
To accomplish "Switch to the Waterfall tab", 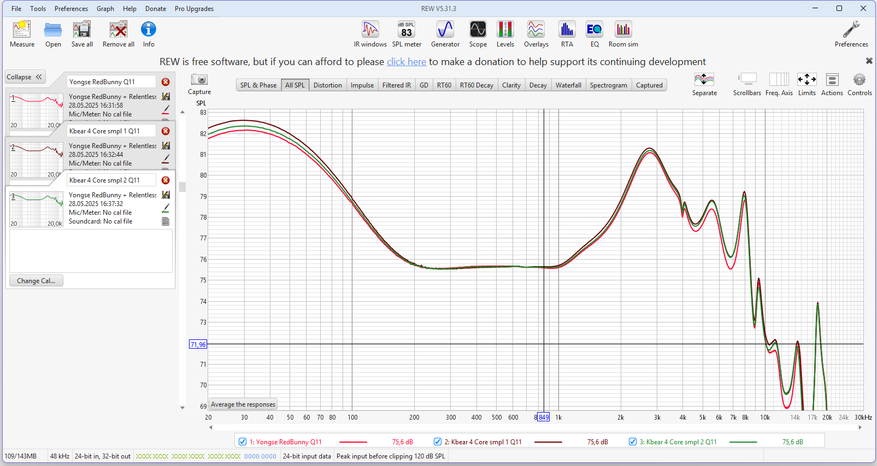I will click(x=568, y=85).
